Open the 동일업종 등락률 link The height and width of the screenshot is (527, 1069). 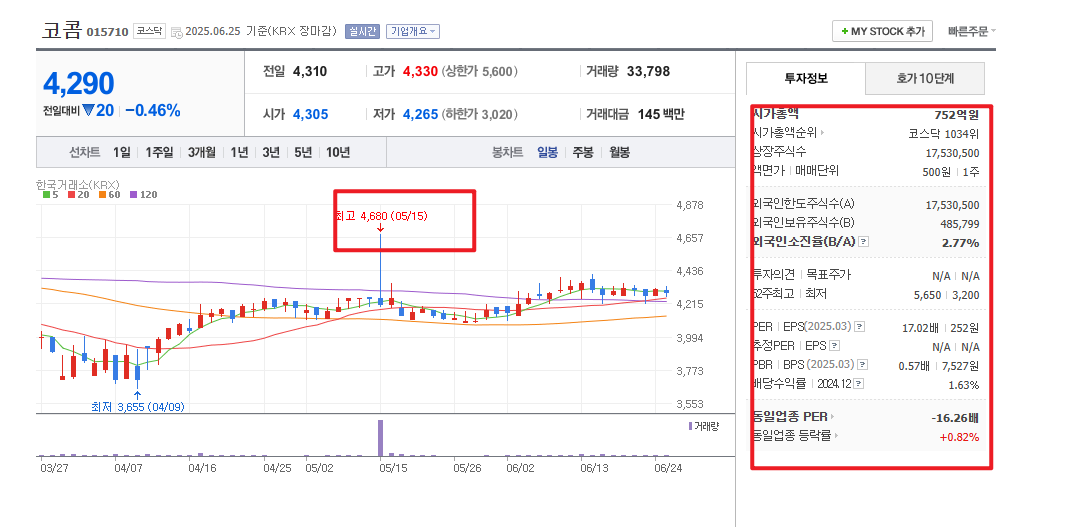point(796,436)
